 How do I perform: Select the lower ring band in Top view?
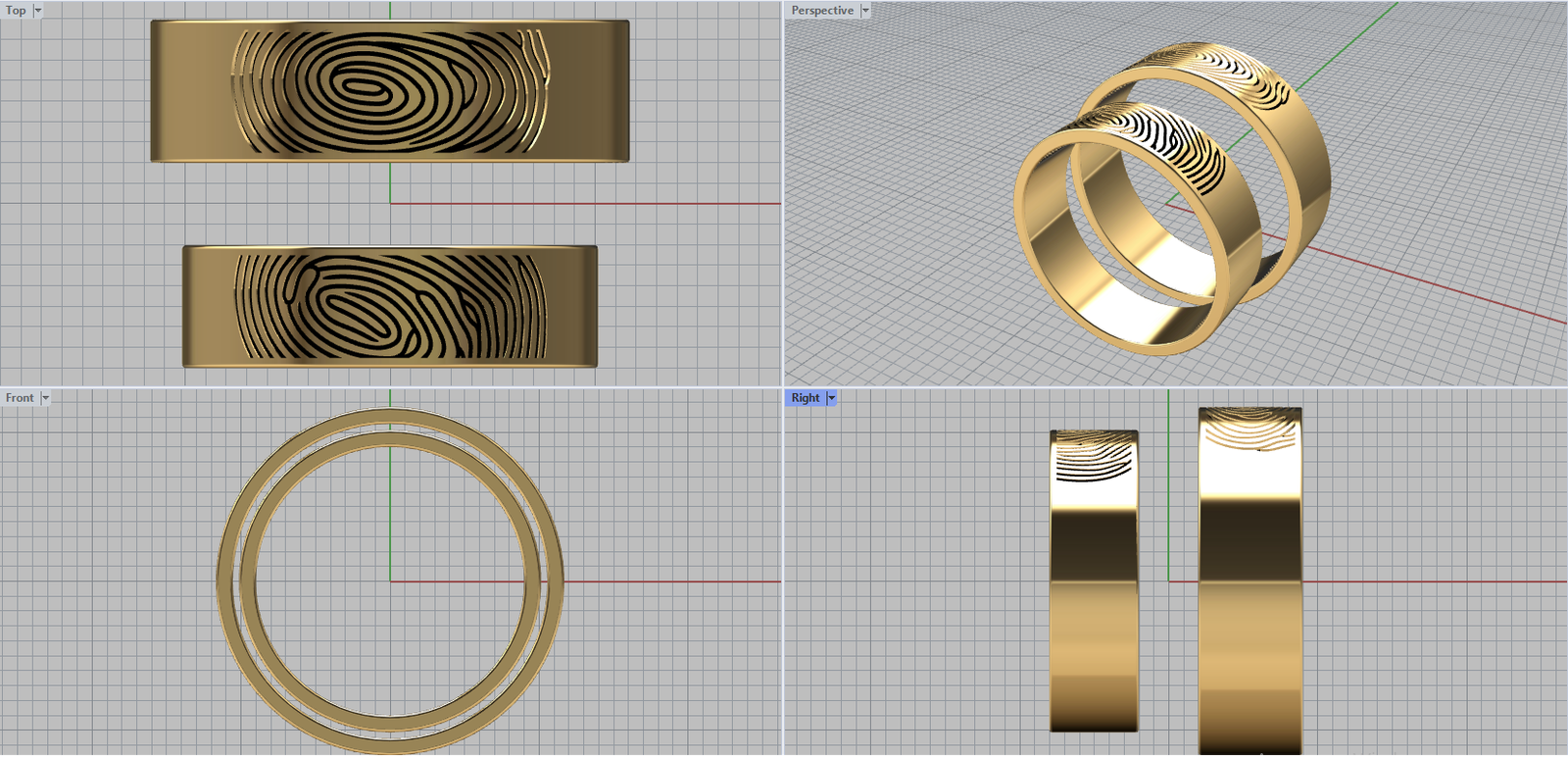208,306
